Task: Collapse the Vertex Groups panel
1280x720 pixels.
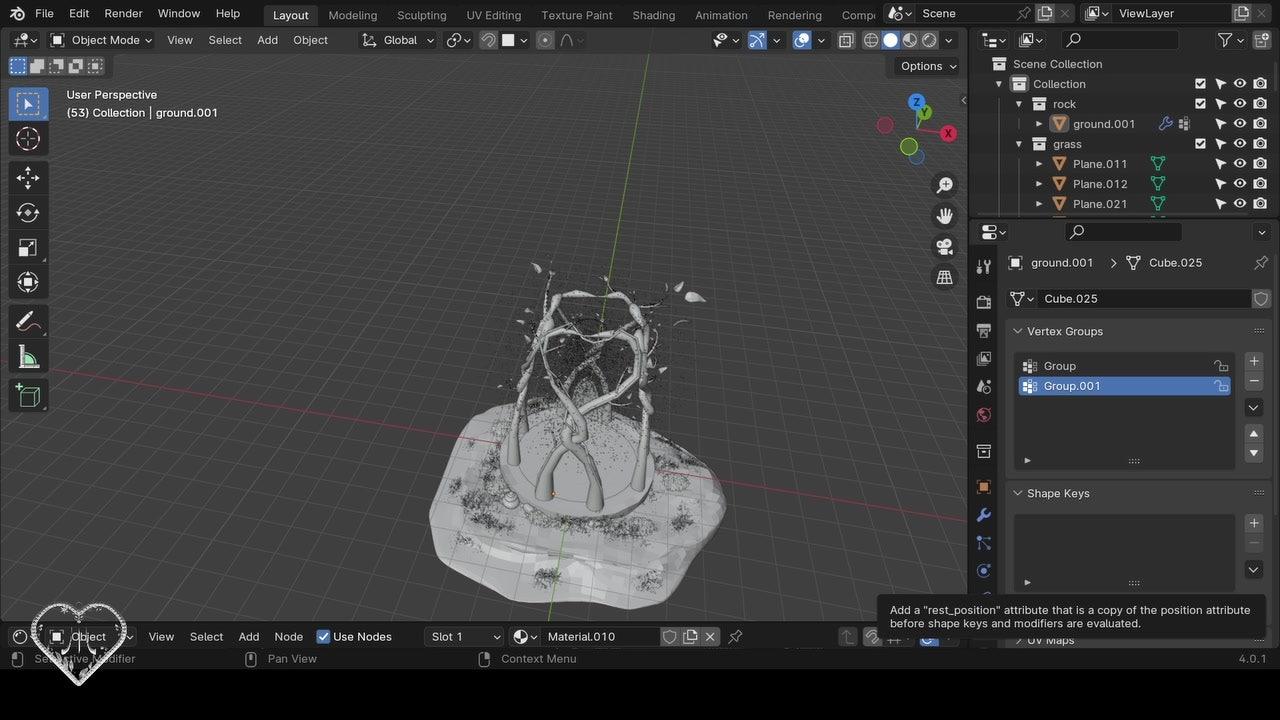Action: tap(1017, 331)
